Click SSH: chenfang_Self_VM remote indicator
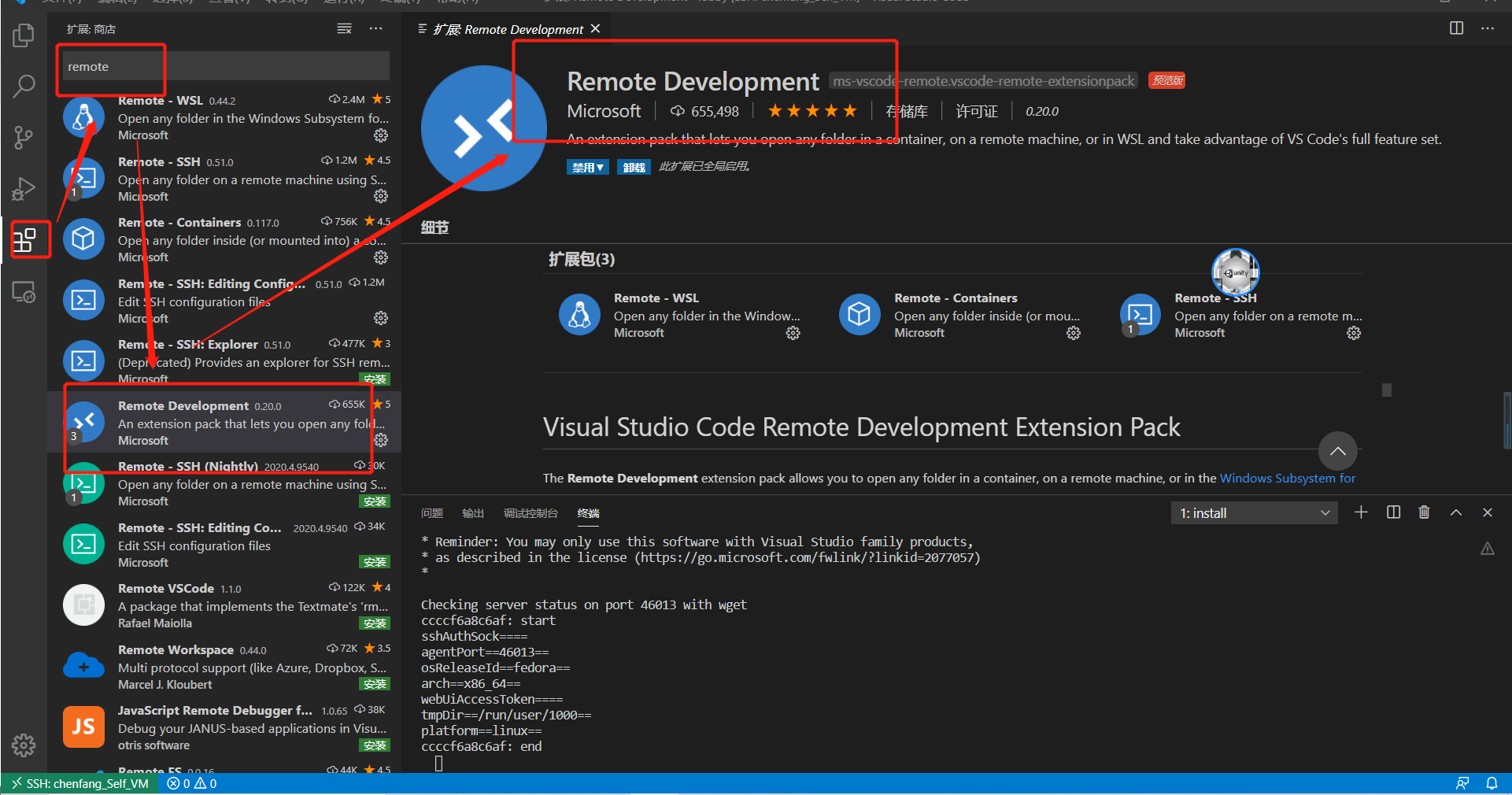 80,783
